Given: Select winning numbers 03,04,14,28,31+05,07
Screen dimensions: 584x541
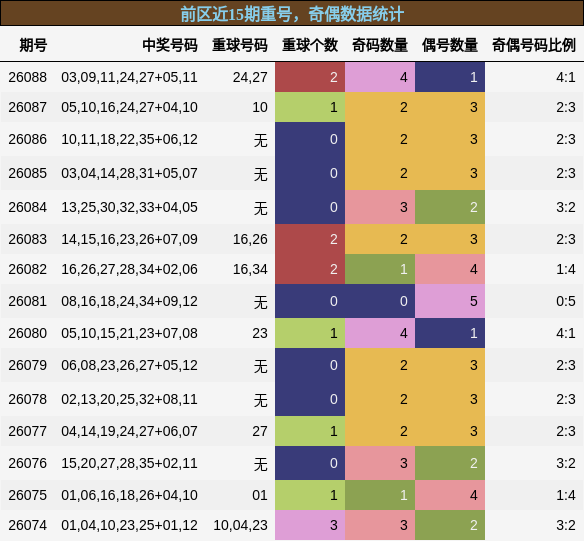Looking at the screenshot, I should pyautogui.click(x=129, y=173).
